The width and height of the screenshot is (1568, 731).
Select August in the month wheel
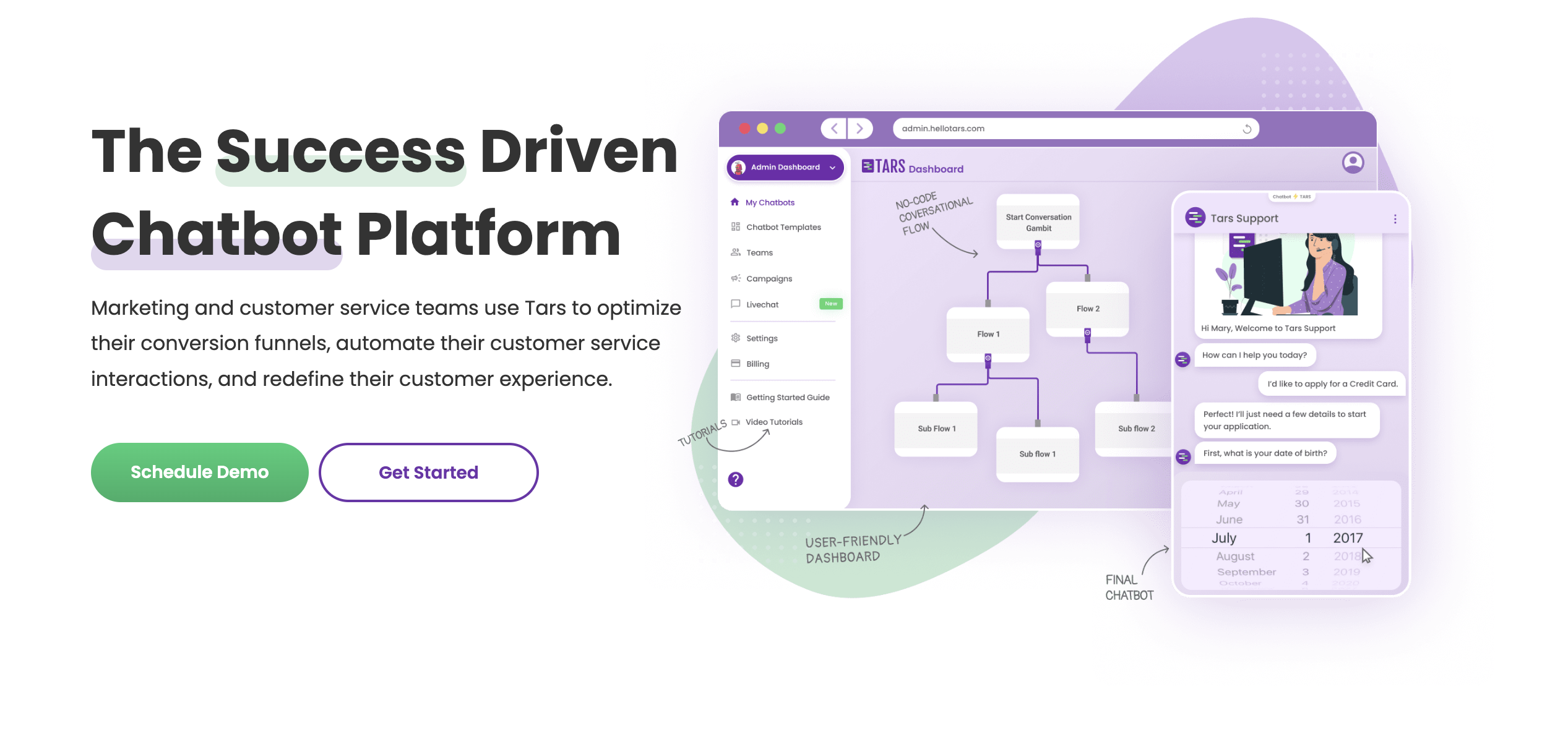coord(1235,557)
